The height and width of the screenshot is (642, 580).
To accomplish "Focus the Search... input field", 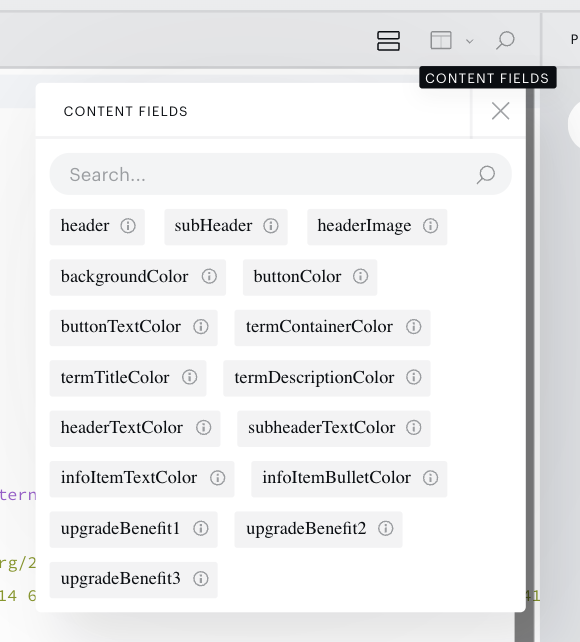I will click(x=280, y=174).
